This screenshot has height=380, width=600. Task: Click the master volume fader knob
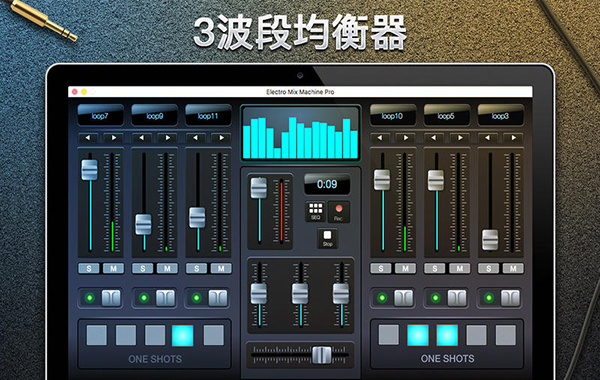(259, 188)
